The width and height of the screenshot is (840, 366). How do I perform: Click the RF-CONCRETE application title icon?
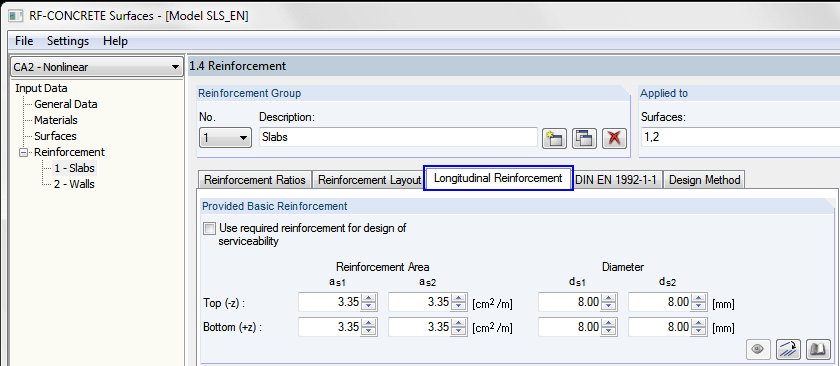pyautogui.click(x=17, y=16)
